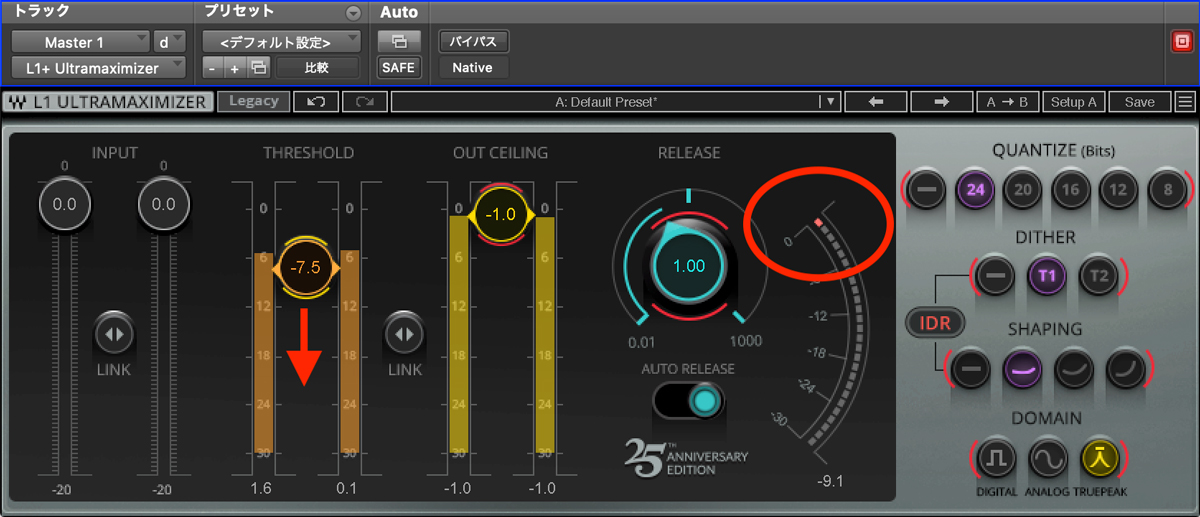Click the Threshold handle at -7.5
1200x517 pixels.
coord(305,268)
